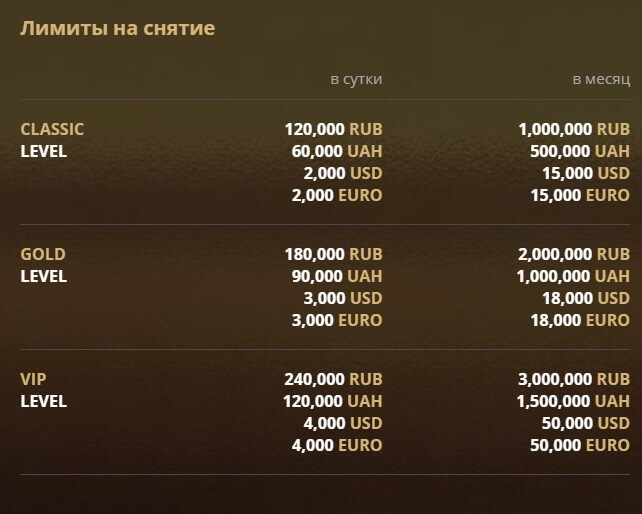The width and height of the screenshot is (642, 514).
Task: Click the VIP level label
Action: click(x=34, y=379)
